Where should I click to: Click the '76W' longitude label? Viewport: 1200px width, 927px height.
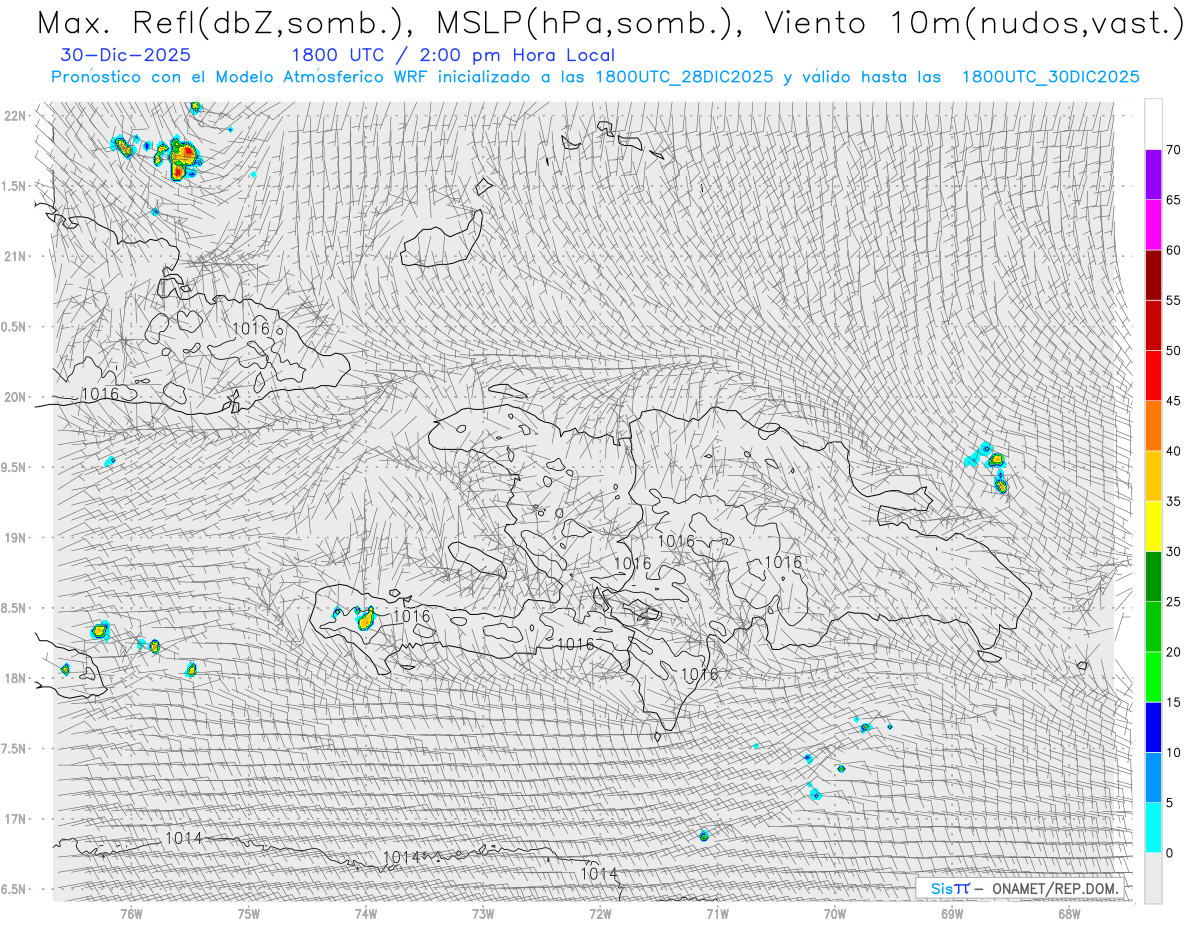(x=131, y=913)
